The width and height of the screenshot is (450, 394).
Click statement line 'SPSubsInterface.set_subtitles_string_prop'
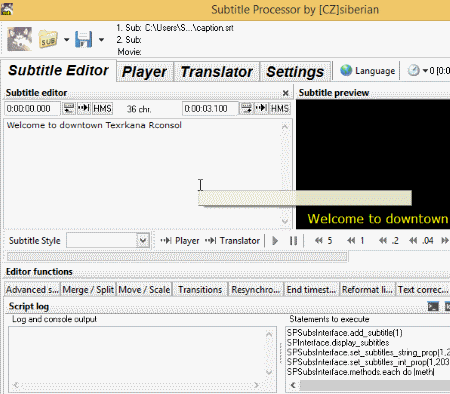368,352
